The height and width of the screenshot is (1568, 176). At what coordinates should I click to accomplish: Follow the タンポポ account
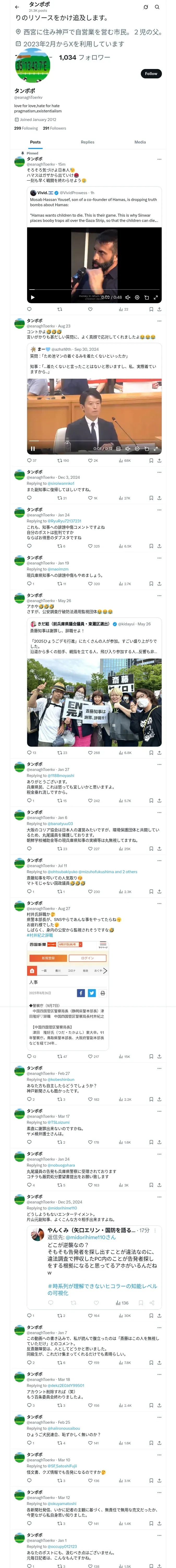151,74
